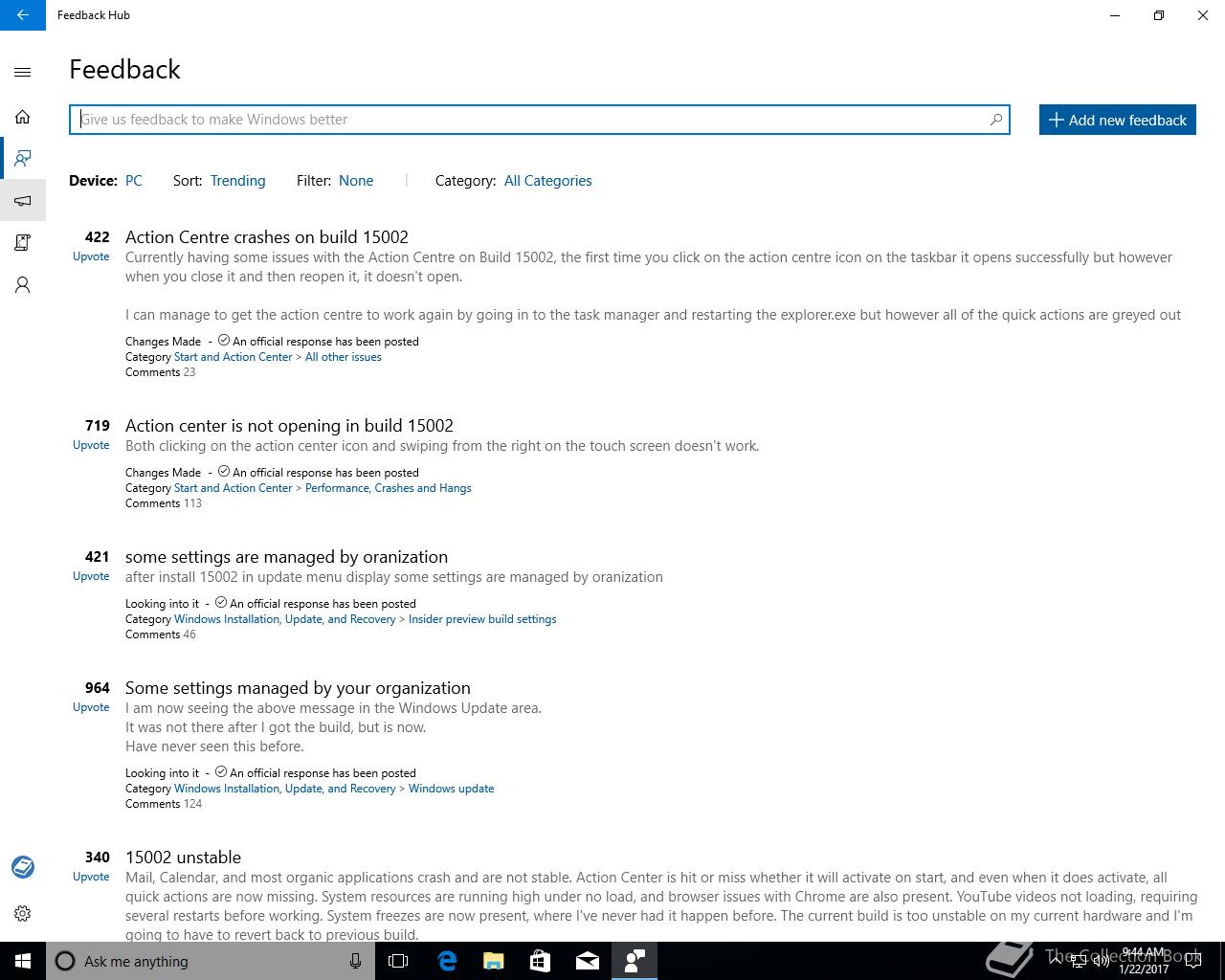The width and height of the screenshot is (1225, 980).
Task: Open Task View on the taskbar
Action: pos(398,961)
